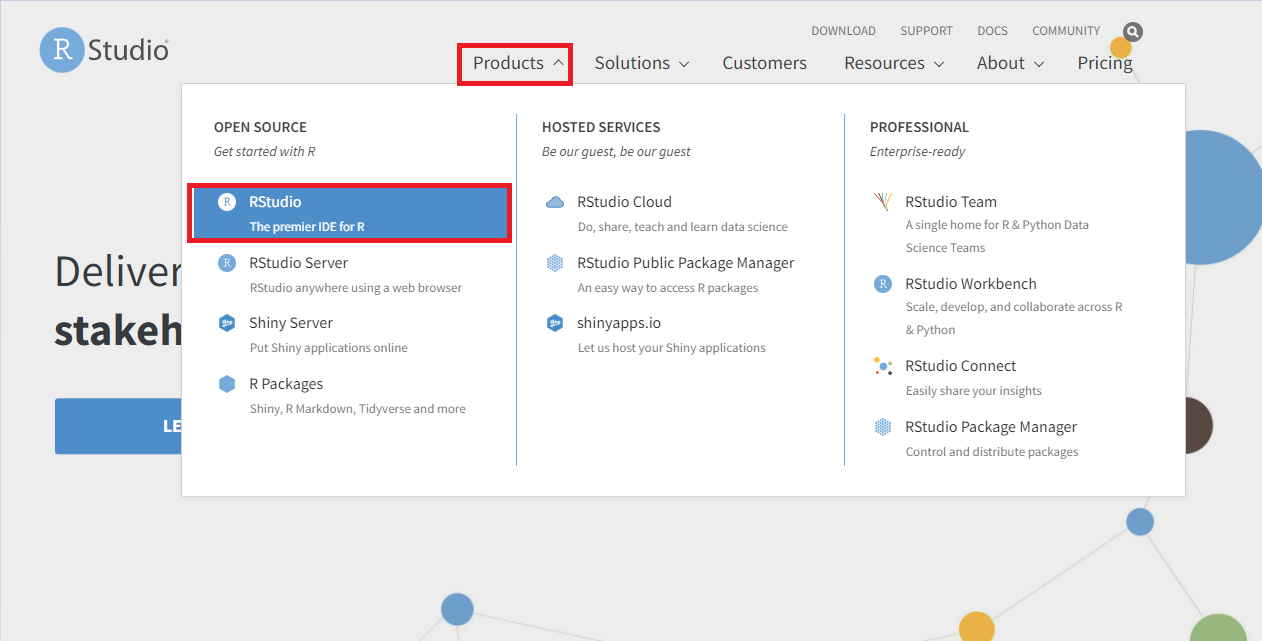Click the RStudio Cloud cloud icon
Viewport: 1262px width, 641px height.
pyautogui.click(x=555, y=202)
